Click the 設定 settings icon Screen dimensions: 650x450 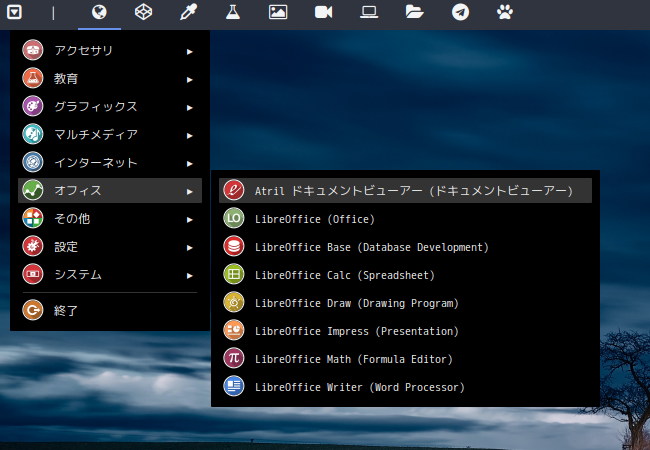coord(33,246)
